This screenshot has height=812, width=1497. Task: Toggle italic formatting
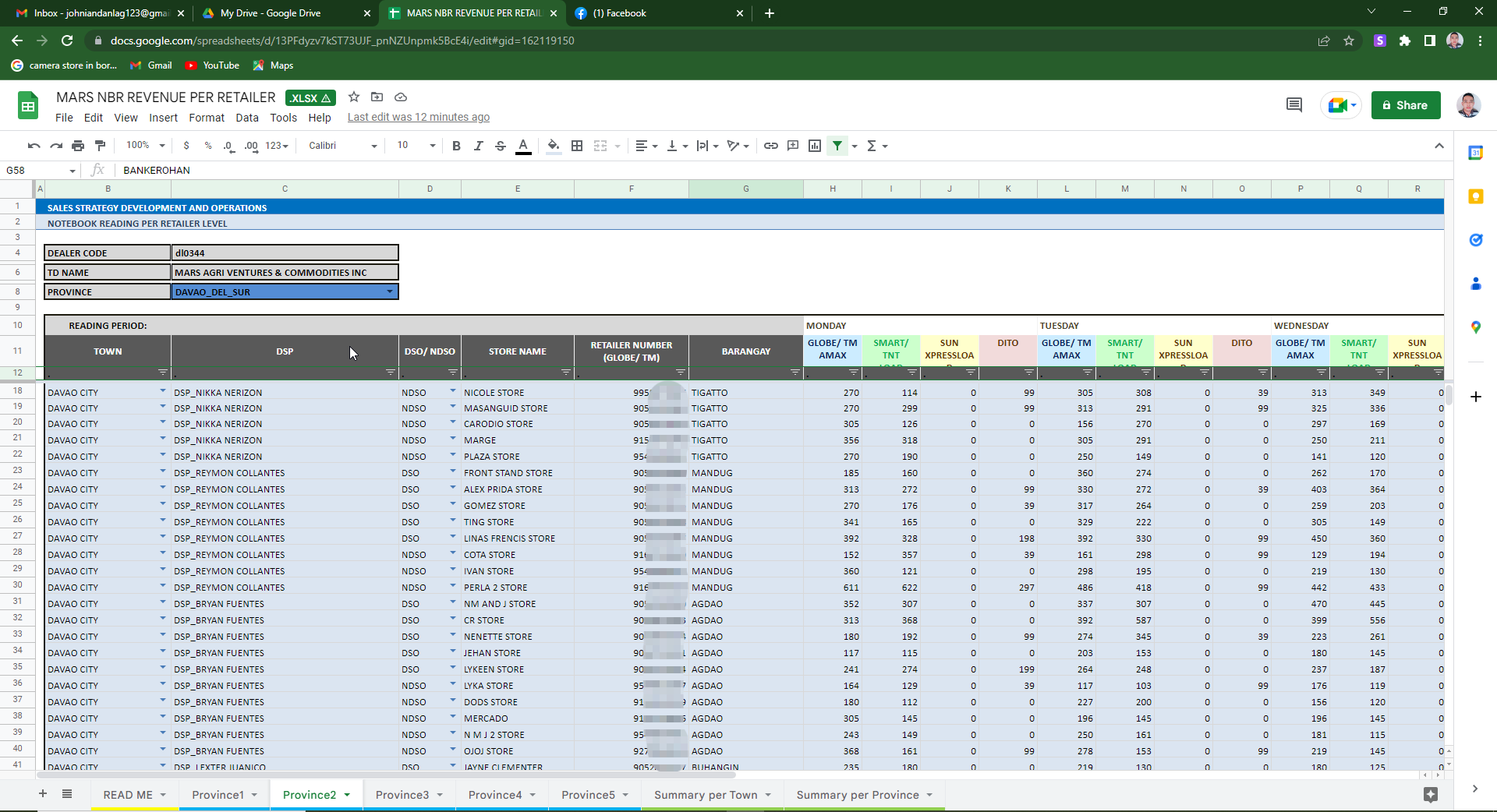478,146
